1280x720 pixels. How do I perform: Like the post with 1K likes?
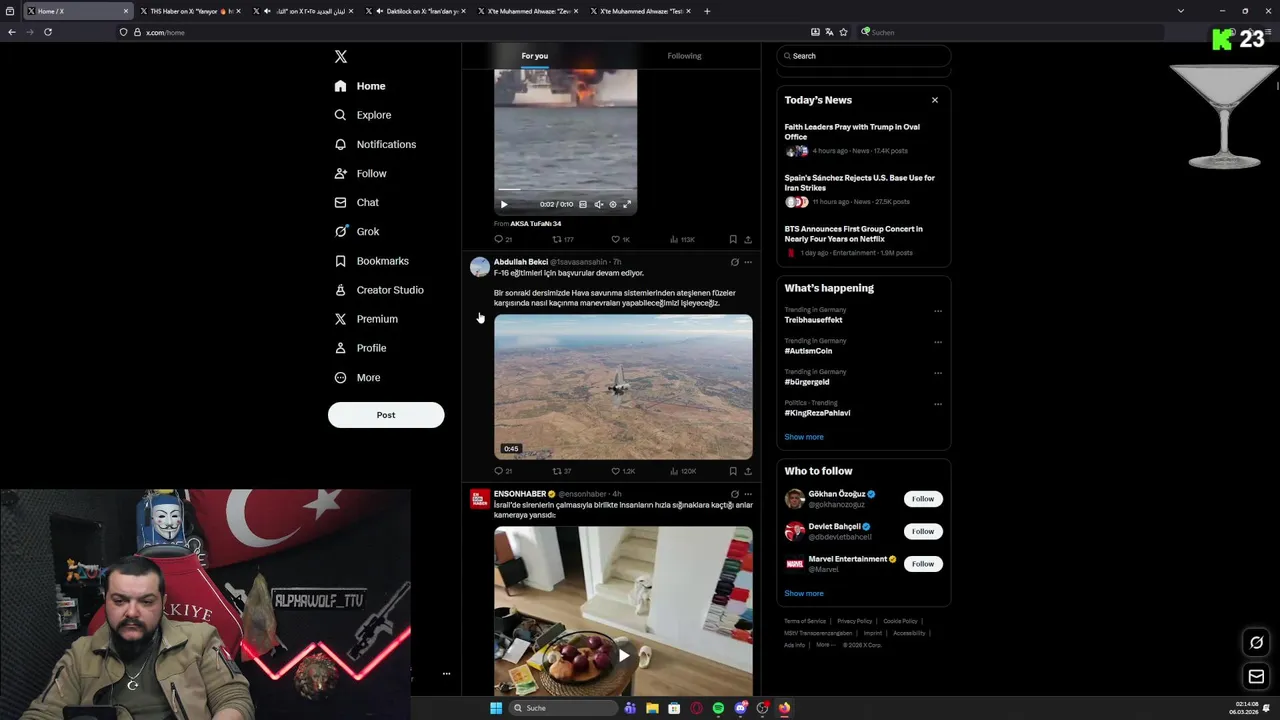click(621, 240)
